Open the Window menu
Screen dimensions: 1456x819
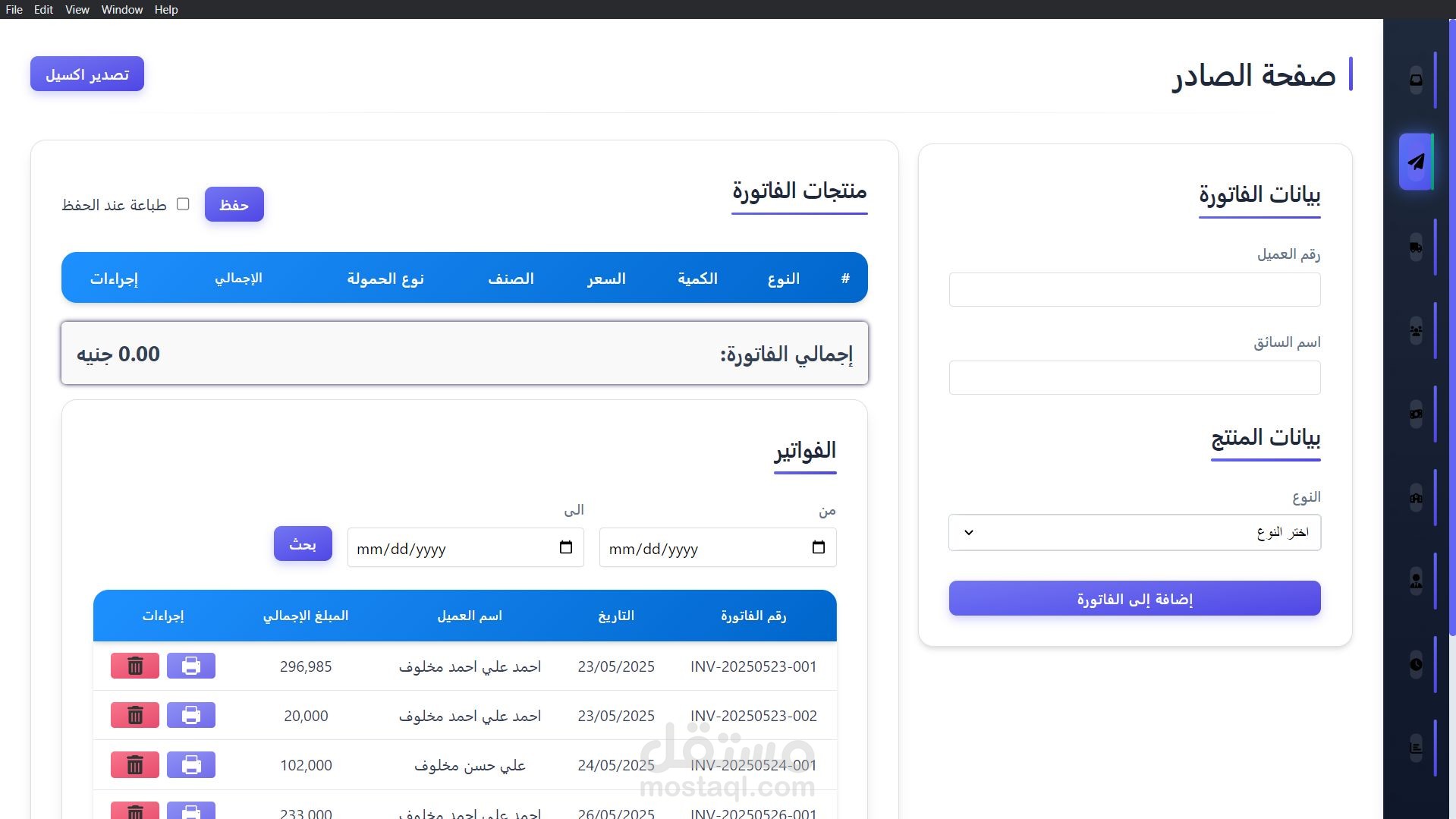click(x=122, y=9)
